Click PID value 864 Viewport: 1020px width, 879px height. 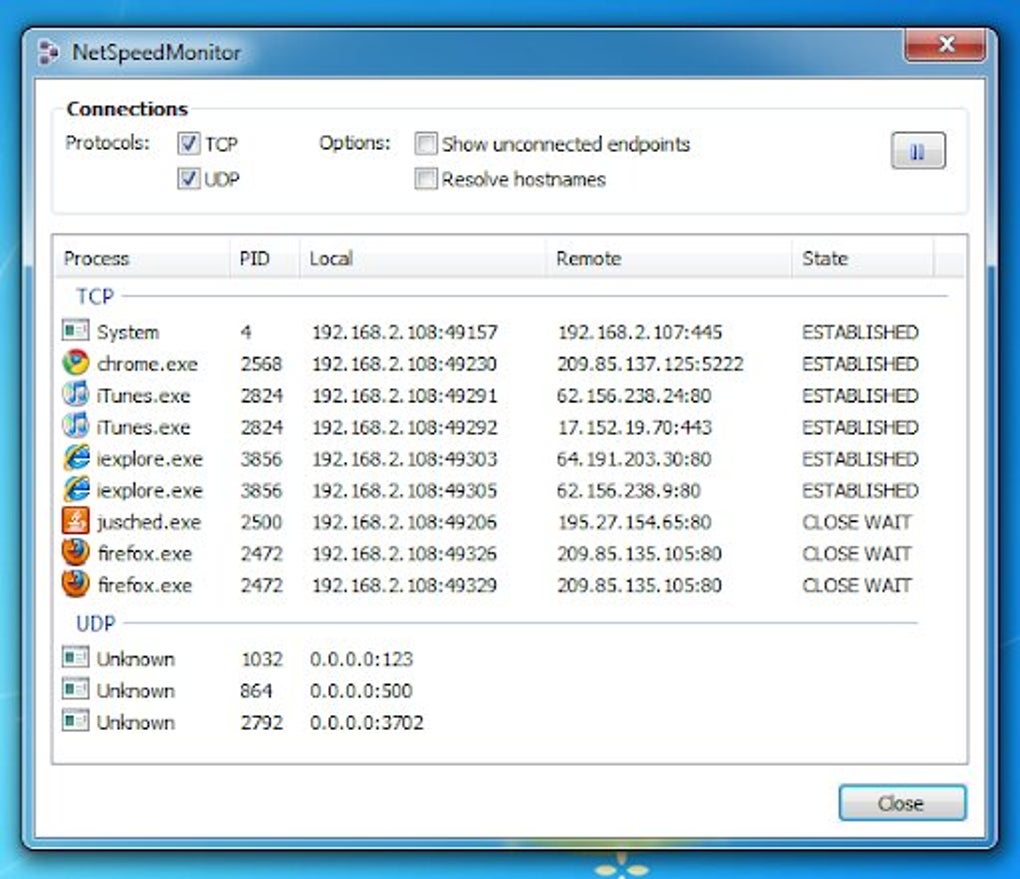pos(256,690)
